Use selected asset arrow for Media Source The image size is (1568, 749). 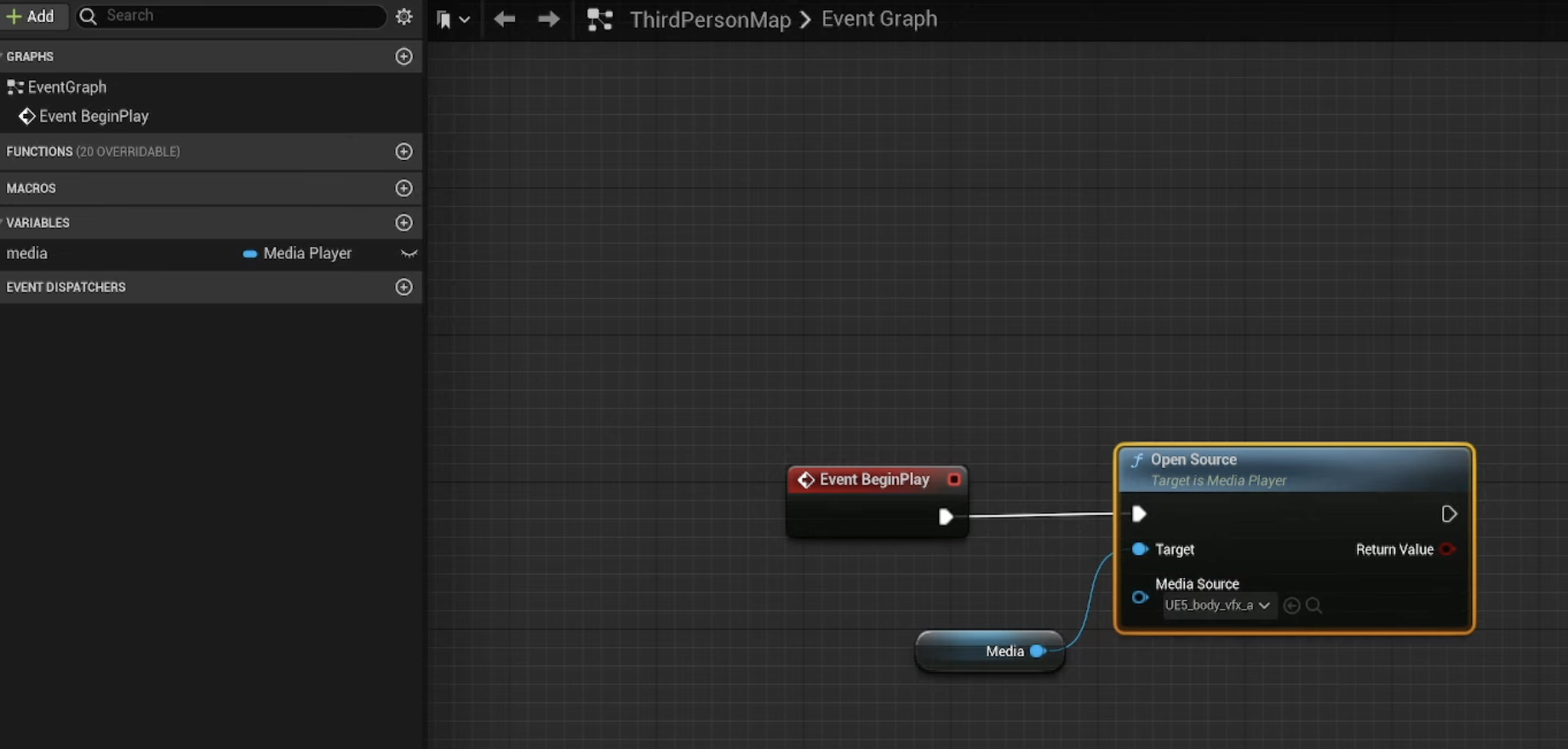pyautogui.click(x=1291, y=606)
